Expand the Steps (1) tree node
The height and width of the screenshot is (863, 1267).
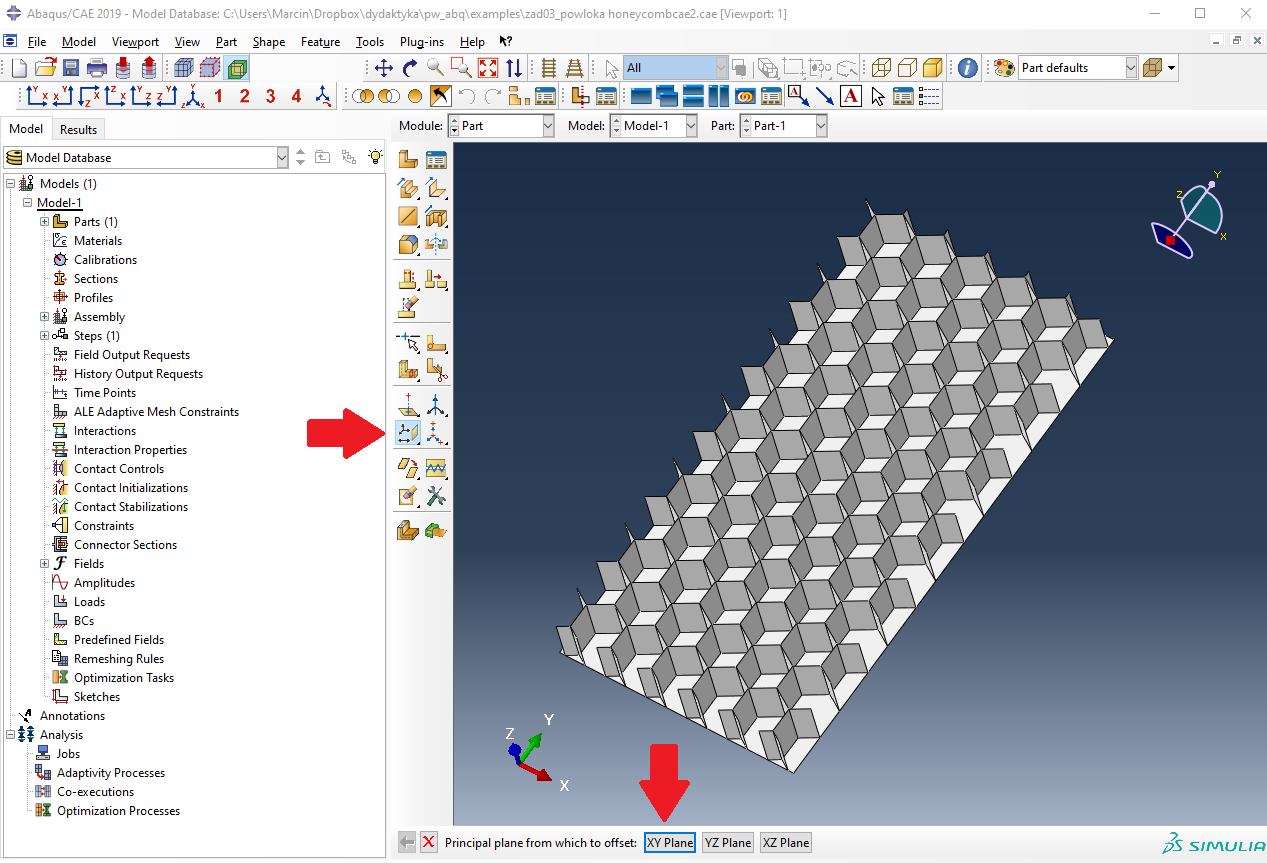pos(44,336)
